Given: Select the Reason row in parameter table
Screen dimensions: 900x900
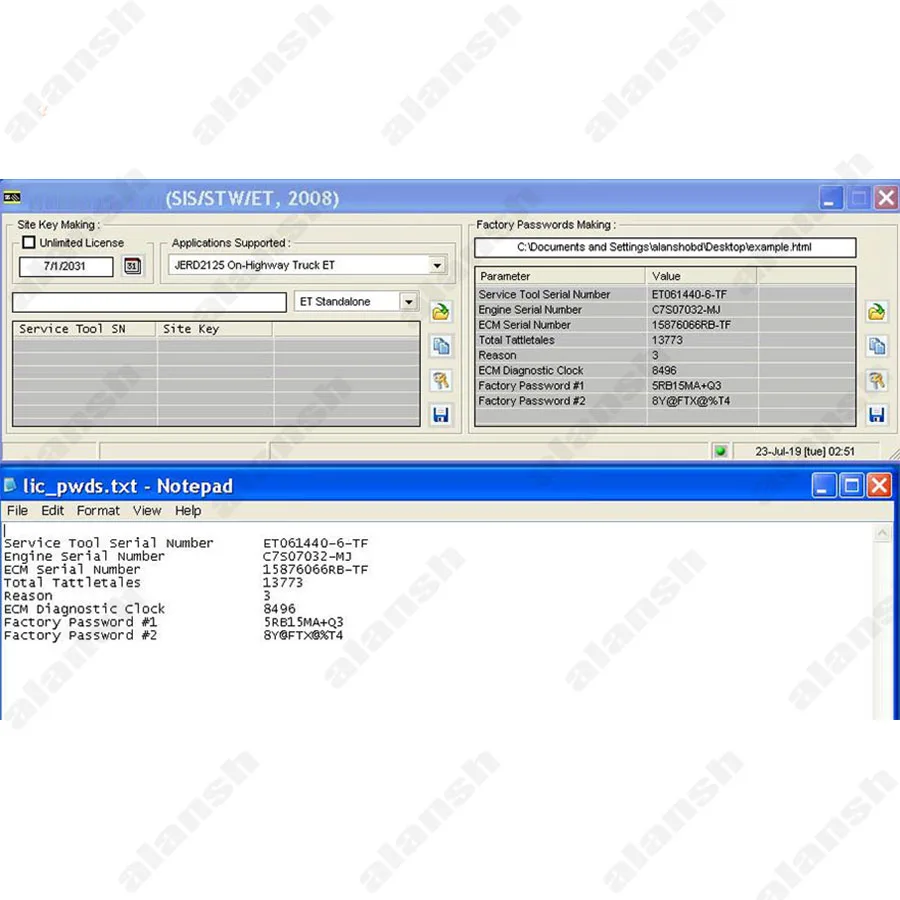Looking at the screenshot, I should point(665,355).
